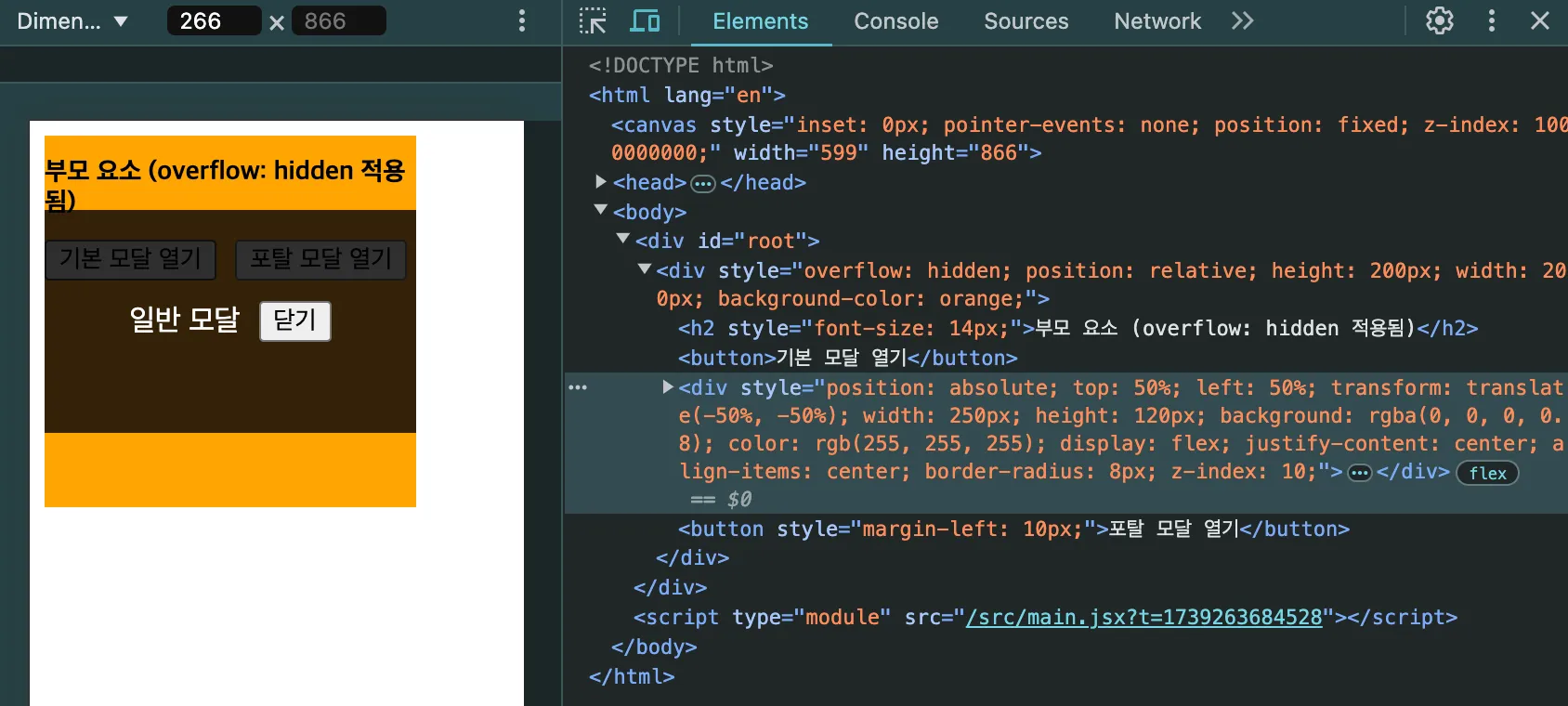Image resolution: width=1568 pixels, height=706 pixels.
Task: Click the 부모 요소 heading in page
Action: 225,184
